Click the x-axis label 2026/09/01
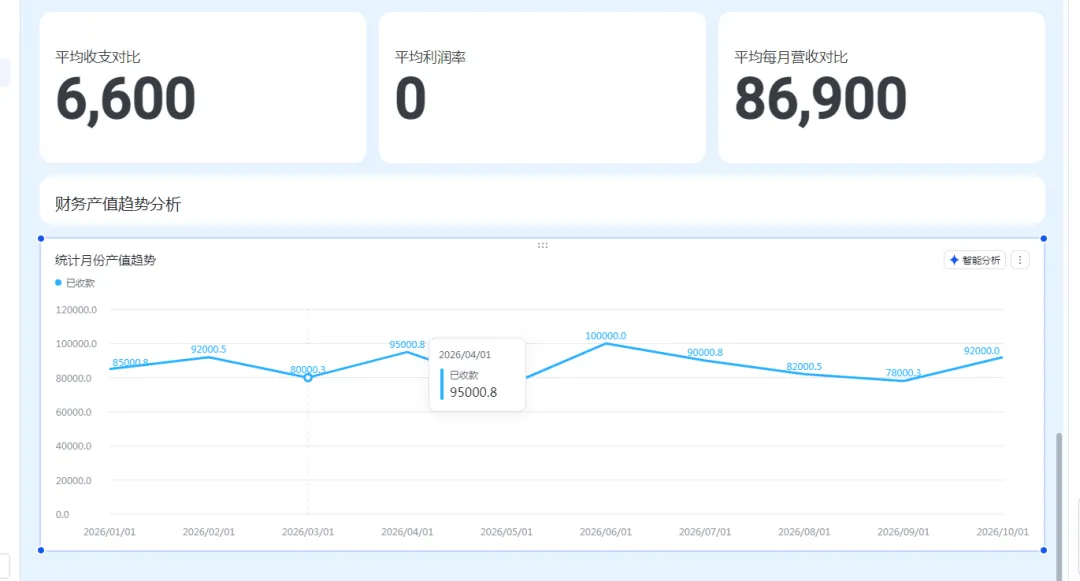 903,532
